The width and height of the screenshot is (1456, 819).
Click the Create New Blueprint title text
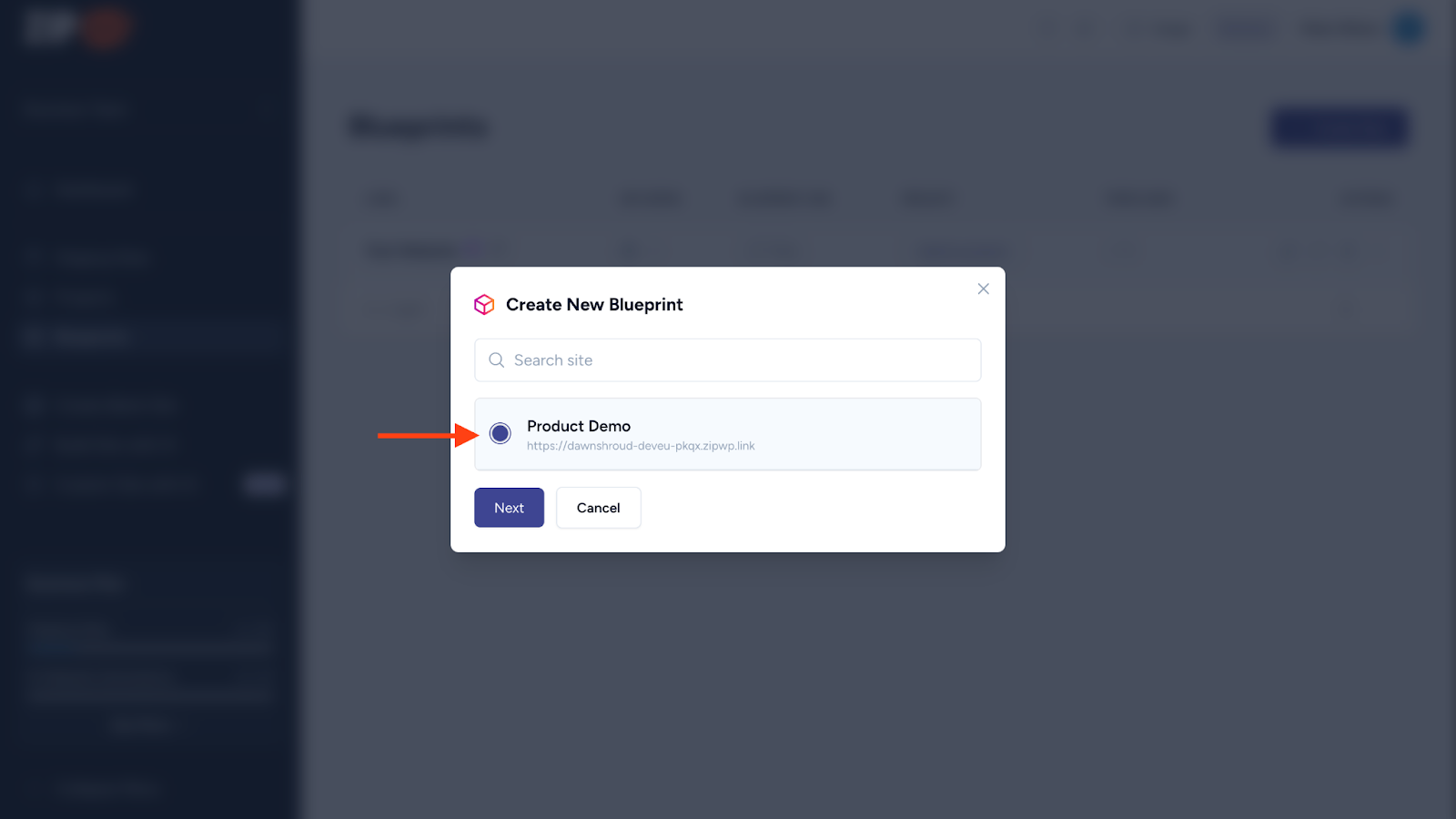coord(594,305)
